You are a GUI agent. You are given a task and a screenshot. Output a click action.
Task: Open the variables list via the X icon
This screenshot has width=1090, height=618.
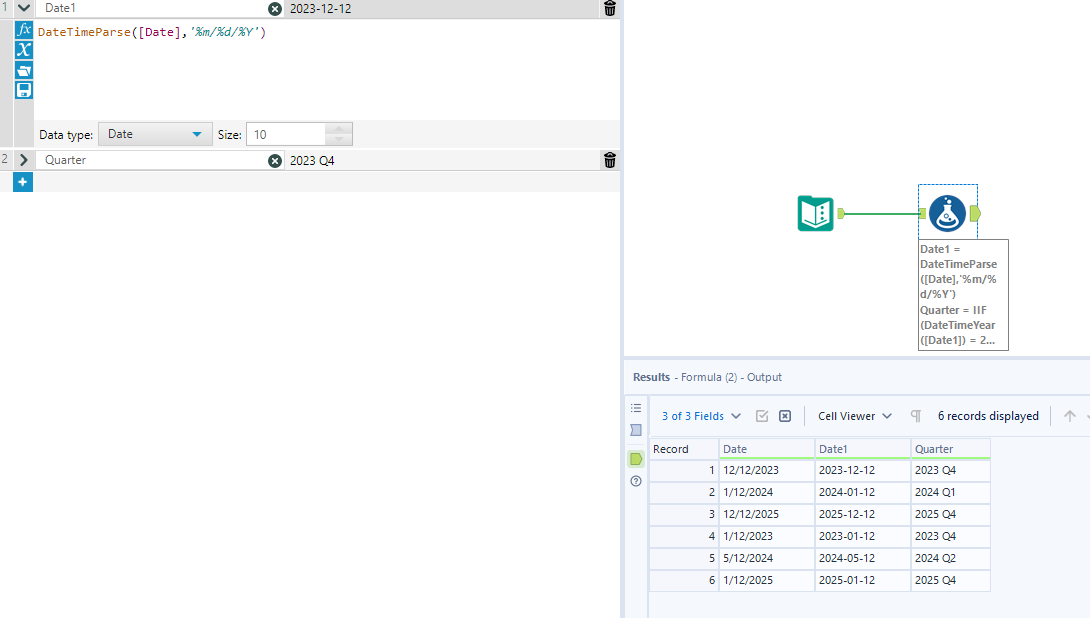pos(23,49)
